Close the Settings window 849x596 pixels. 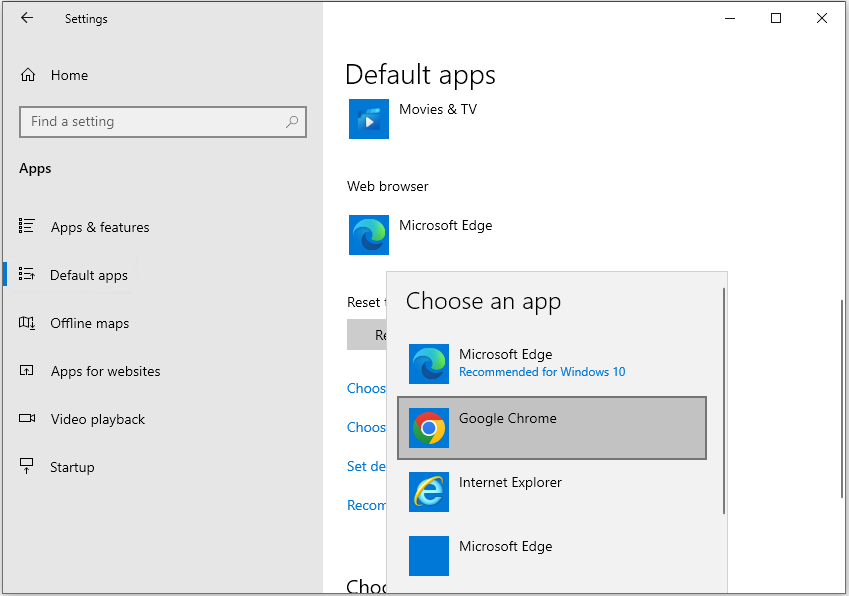click(821, 18)
